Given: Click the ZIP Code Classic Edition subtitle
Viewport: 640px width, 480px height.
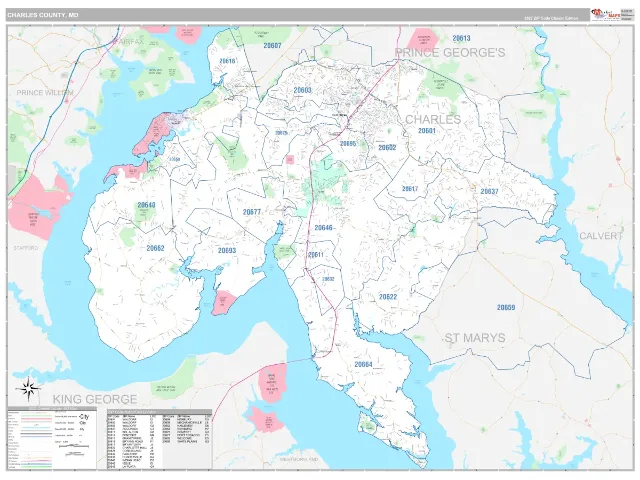Looking at the screenshot, I should pyautogui.click(x=551, y=18).
